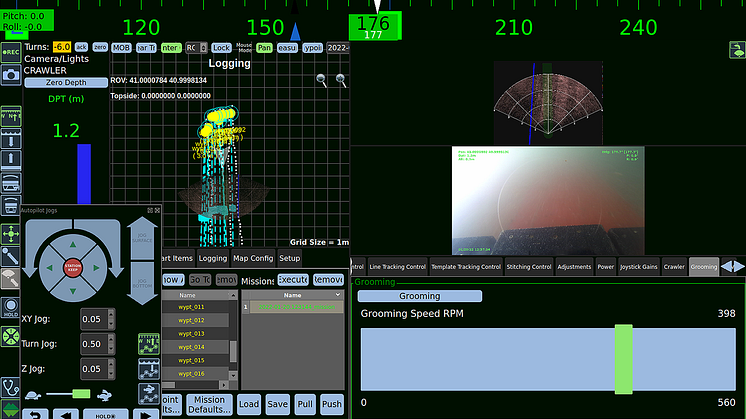746x419 pixels.
Task: Open the Setup tab
Action: click(289, 258)
